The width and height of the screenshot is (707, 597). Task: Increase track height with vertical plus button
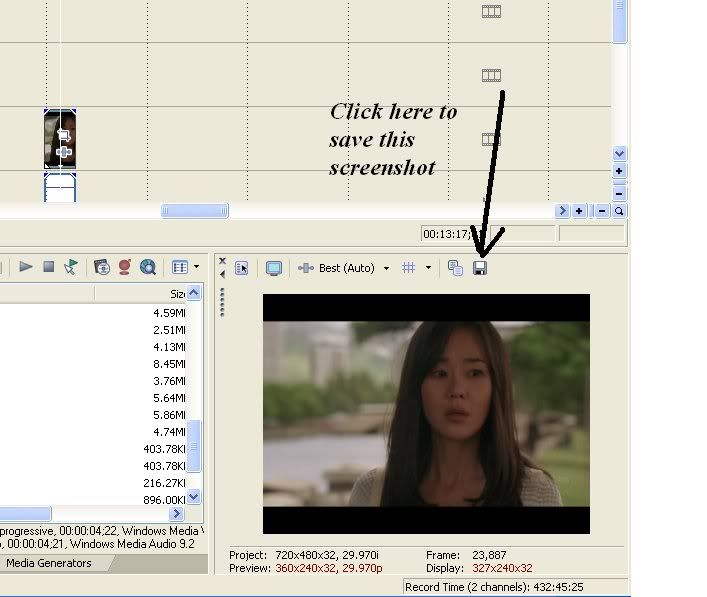tap(619, 171)
